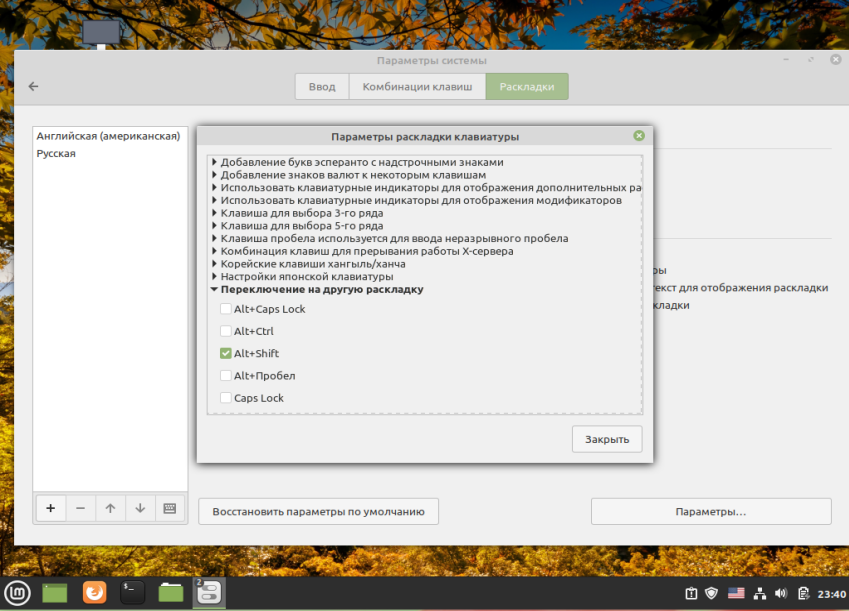Viewport: 849px width, 611px height.
Task: Expand Клавиша пробела неразрывного пробела option
Action: click(214, 238)
